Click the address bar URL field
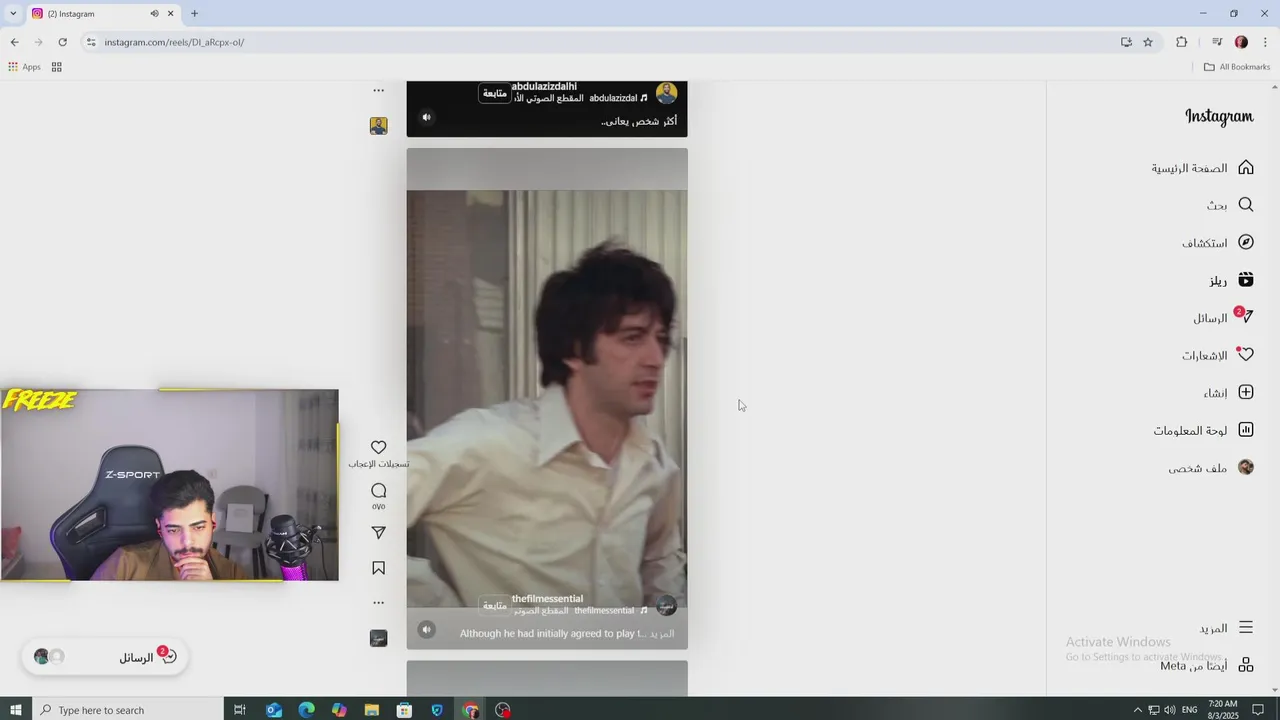 click(600, 42)
